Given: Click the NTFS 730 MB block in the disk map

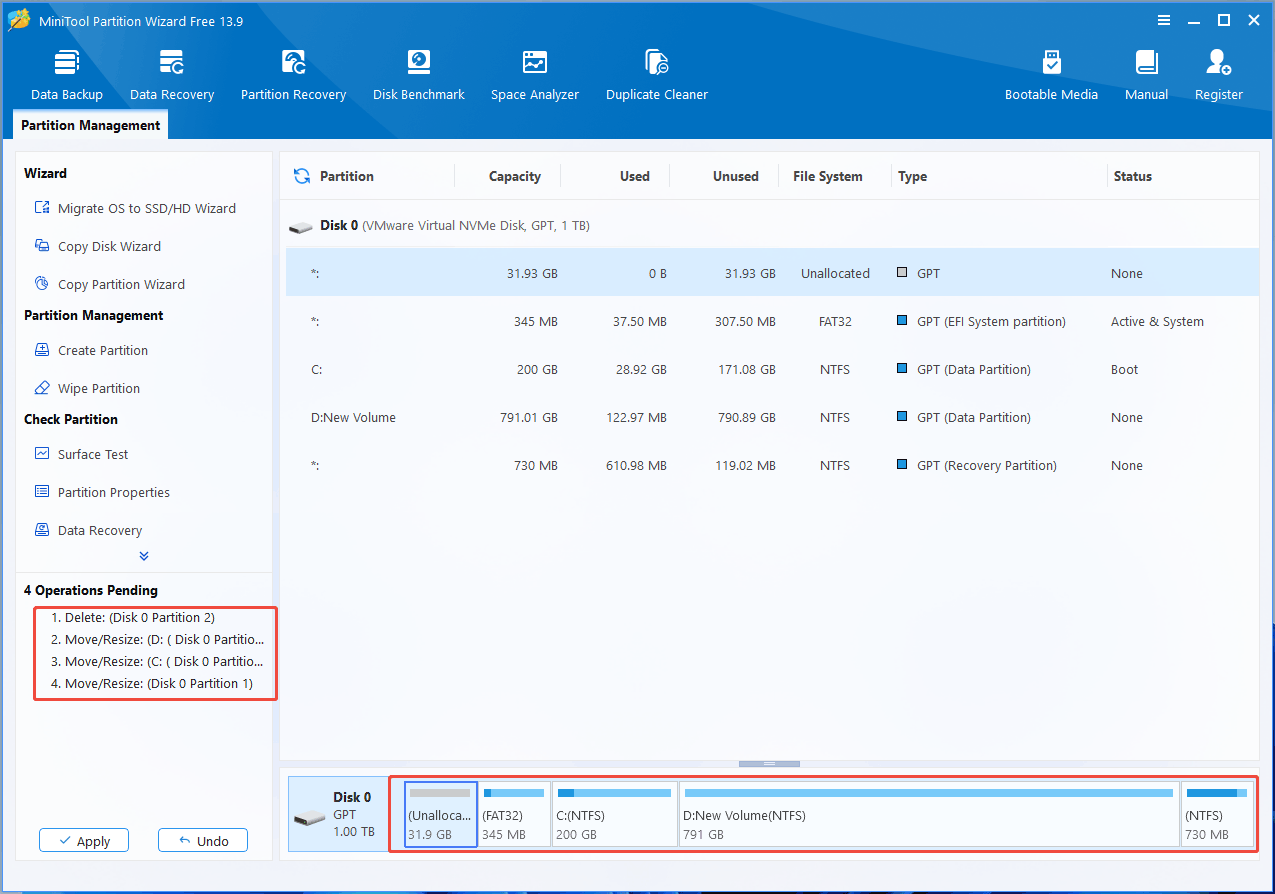Looking at the screenshot, I should click(1217, 814).
